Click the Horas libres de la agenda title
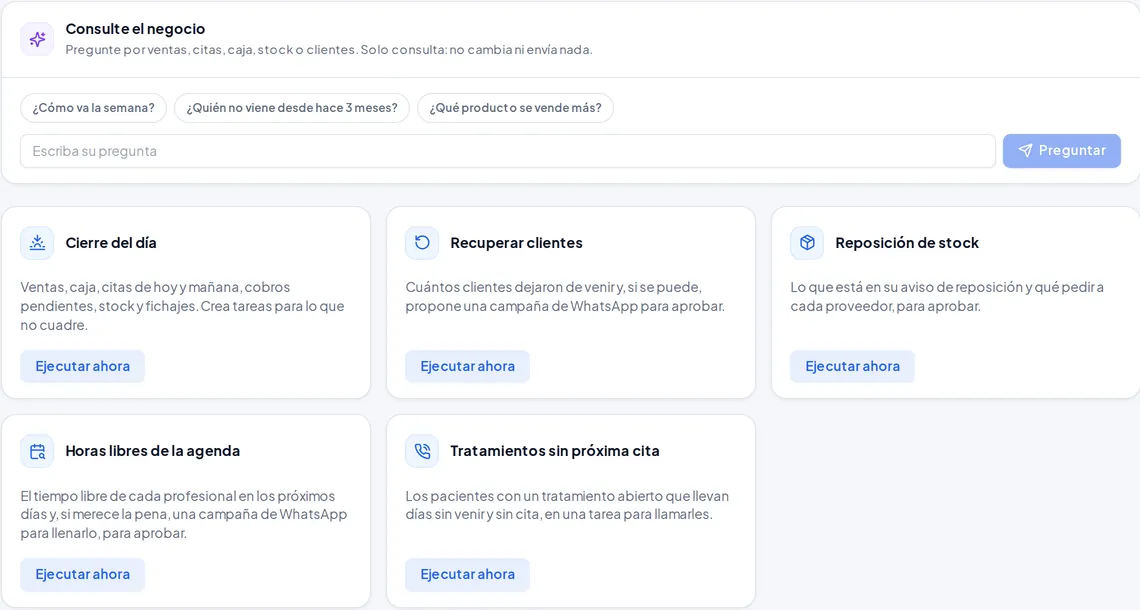 point(153,451)
